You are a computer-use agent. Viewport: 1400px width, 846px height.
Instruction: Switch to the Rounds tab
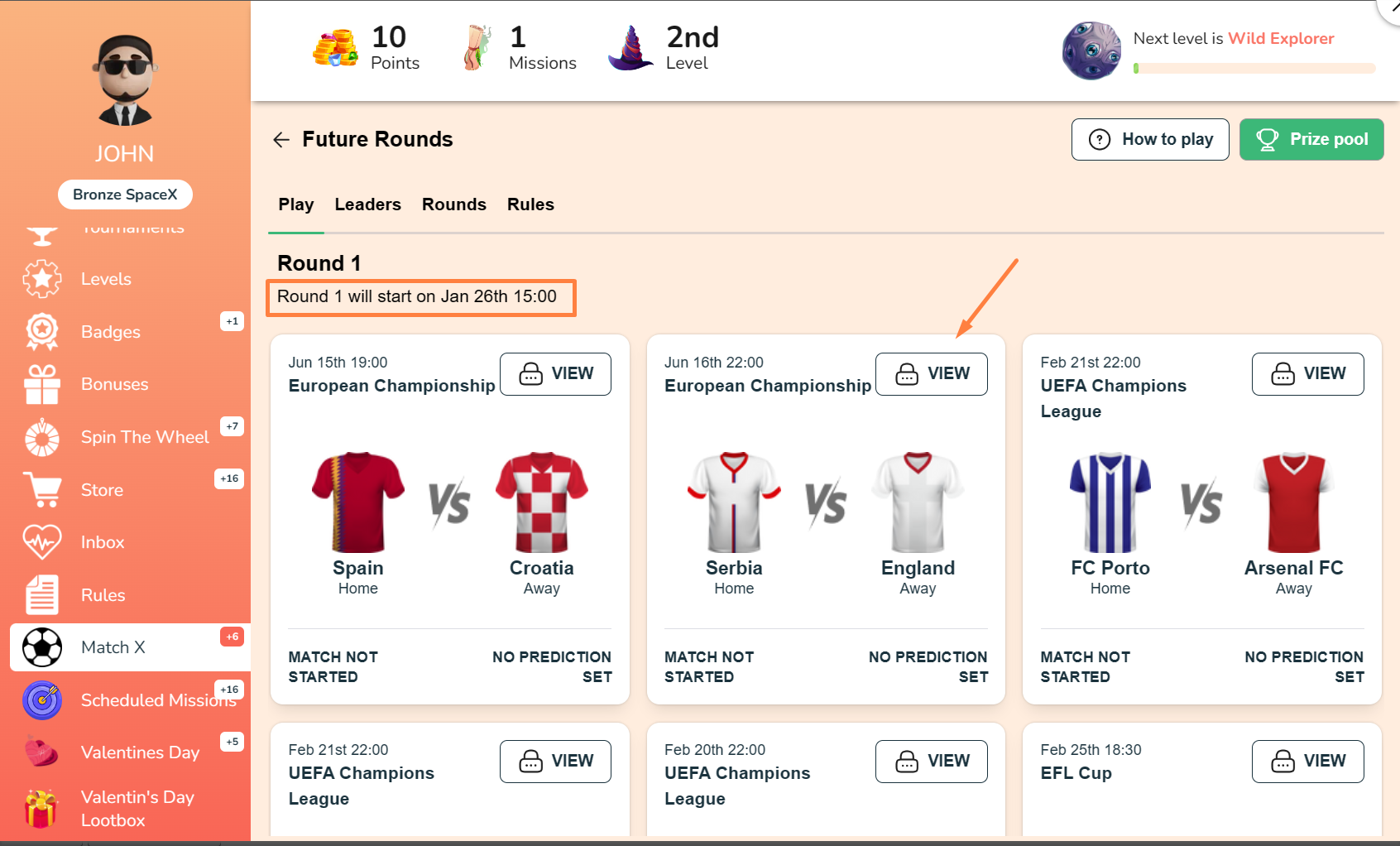(x=453, y=204)
